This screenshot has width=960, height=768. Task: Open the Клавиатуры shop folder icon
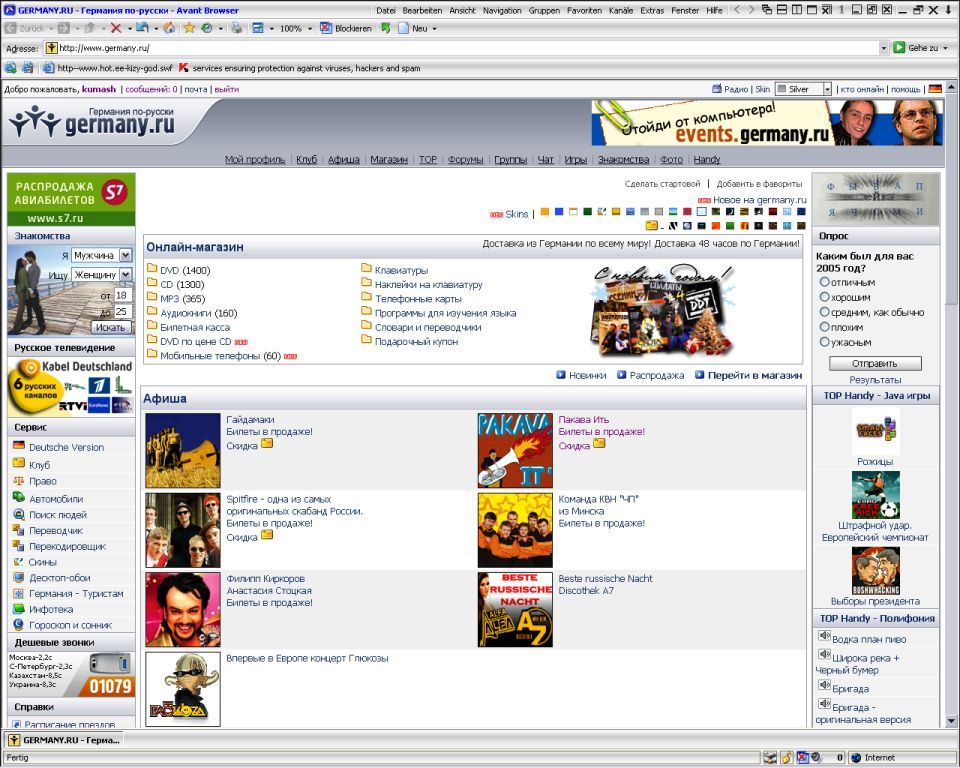367,268
